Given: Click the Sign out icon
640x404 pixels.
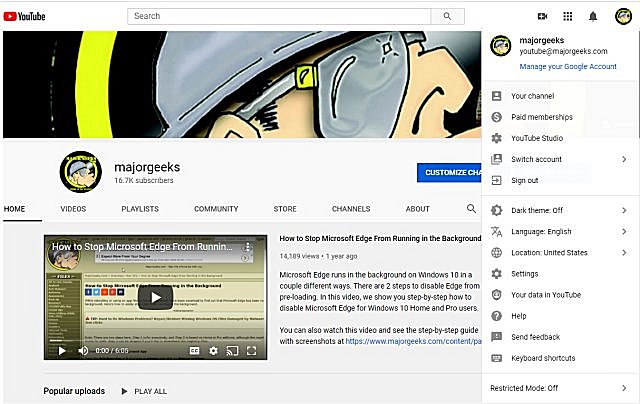Looking at the screenshot, I should pyautogui.click(x=496, y=180).
